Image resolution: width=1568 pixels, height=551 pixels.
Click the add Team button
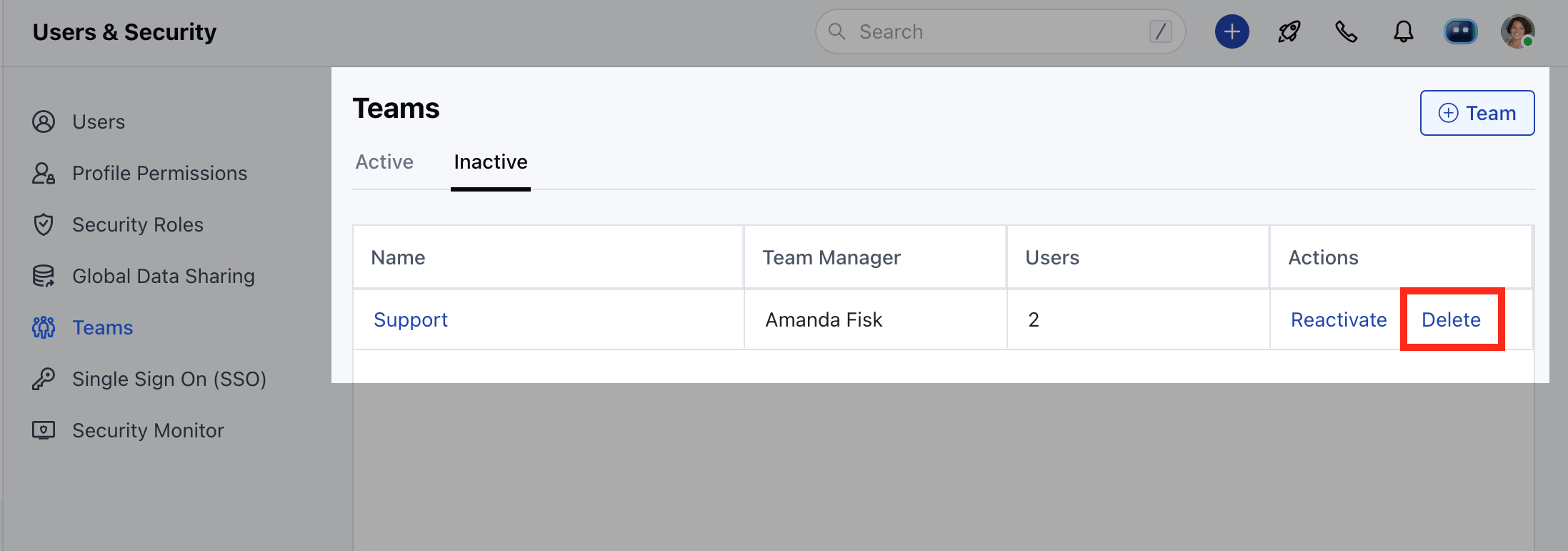(1477, 113)
